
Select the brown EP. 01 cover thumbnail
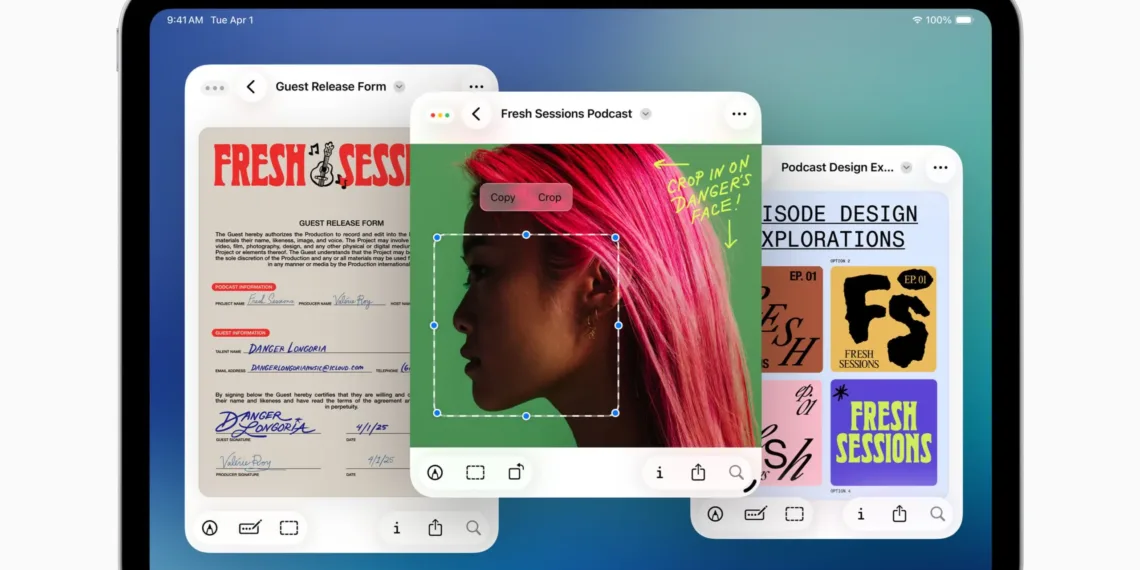(792, 319)
